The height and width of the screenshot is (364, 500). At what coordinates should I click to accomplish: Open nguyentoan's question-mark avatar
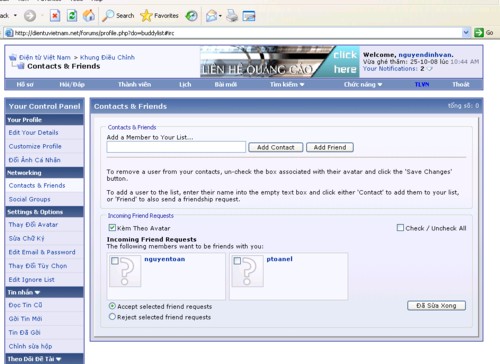(x=125, y=271)
